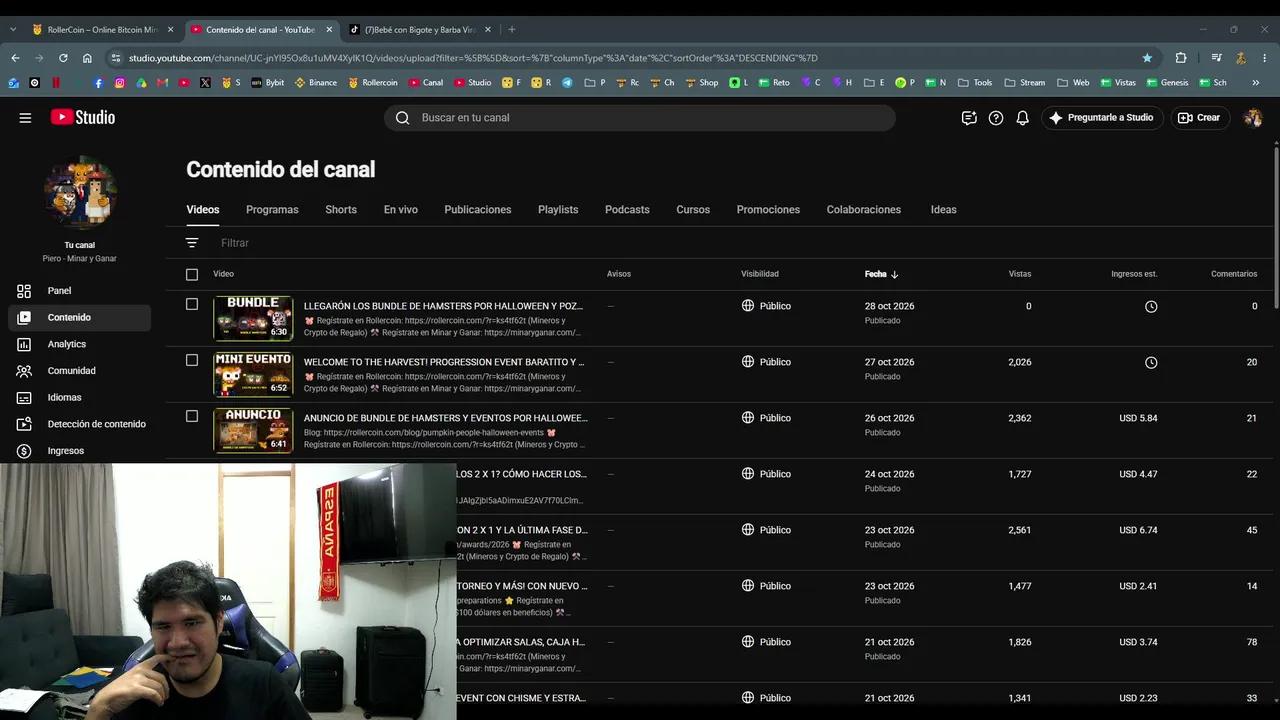Open the Rollercoin bookmark in the bookmarks bar
The width and height of the screenshot is (1280, 720).
click(373, 83)
